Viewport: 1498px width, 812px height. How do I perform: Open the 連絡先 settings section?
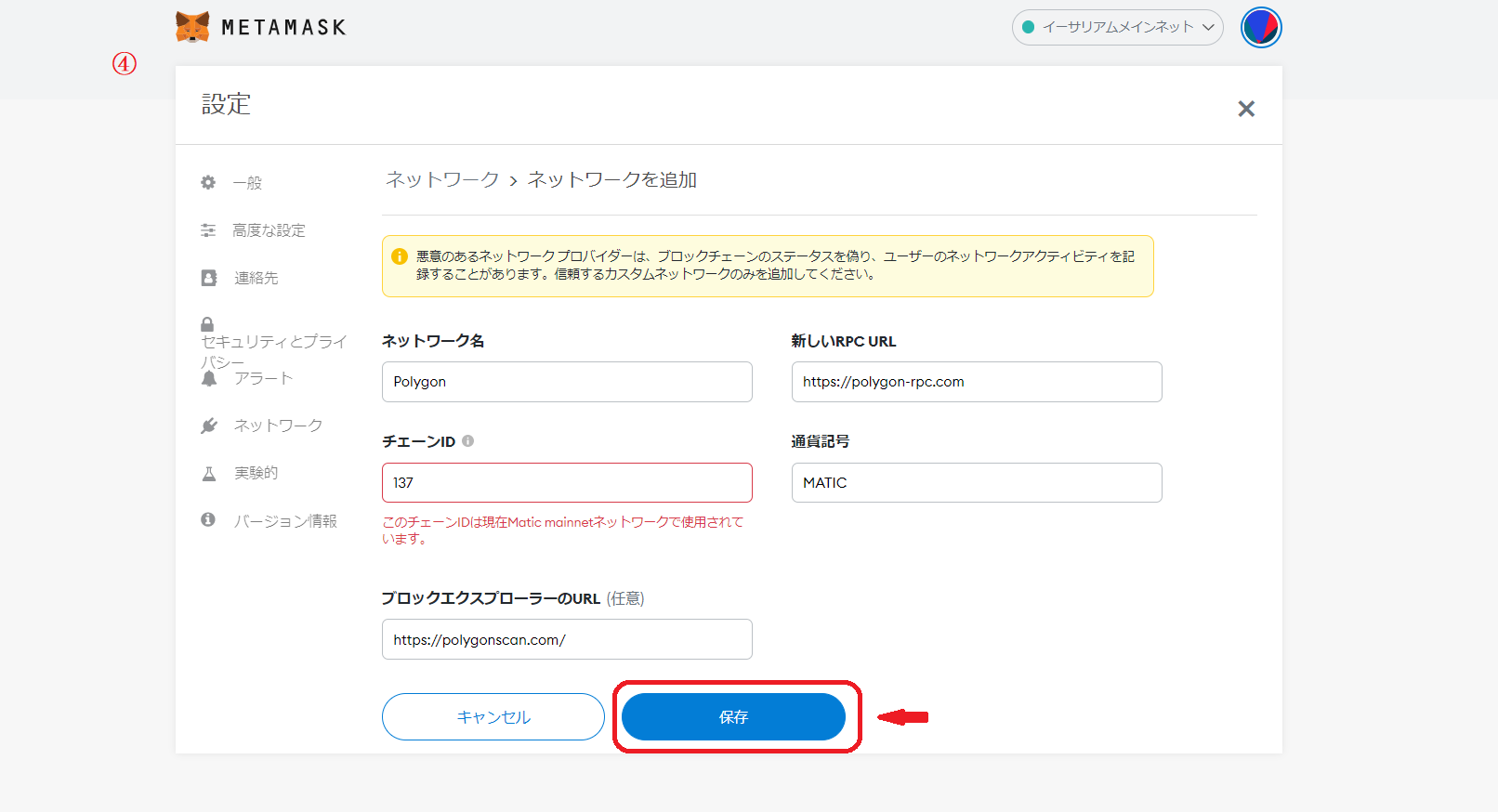pyautogui.click(x=256, y=278)
